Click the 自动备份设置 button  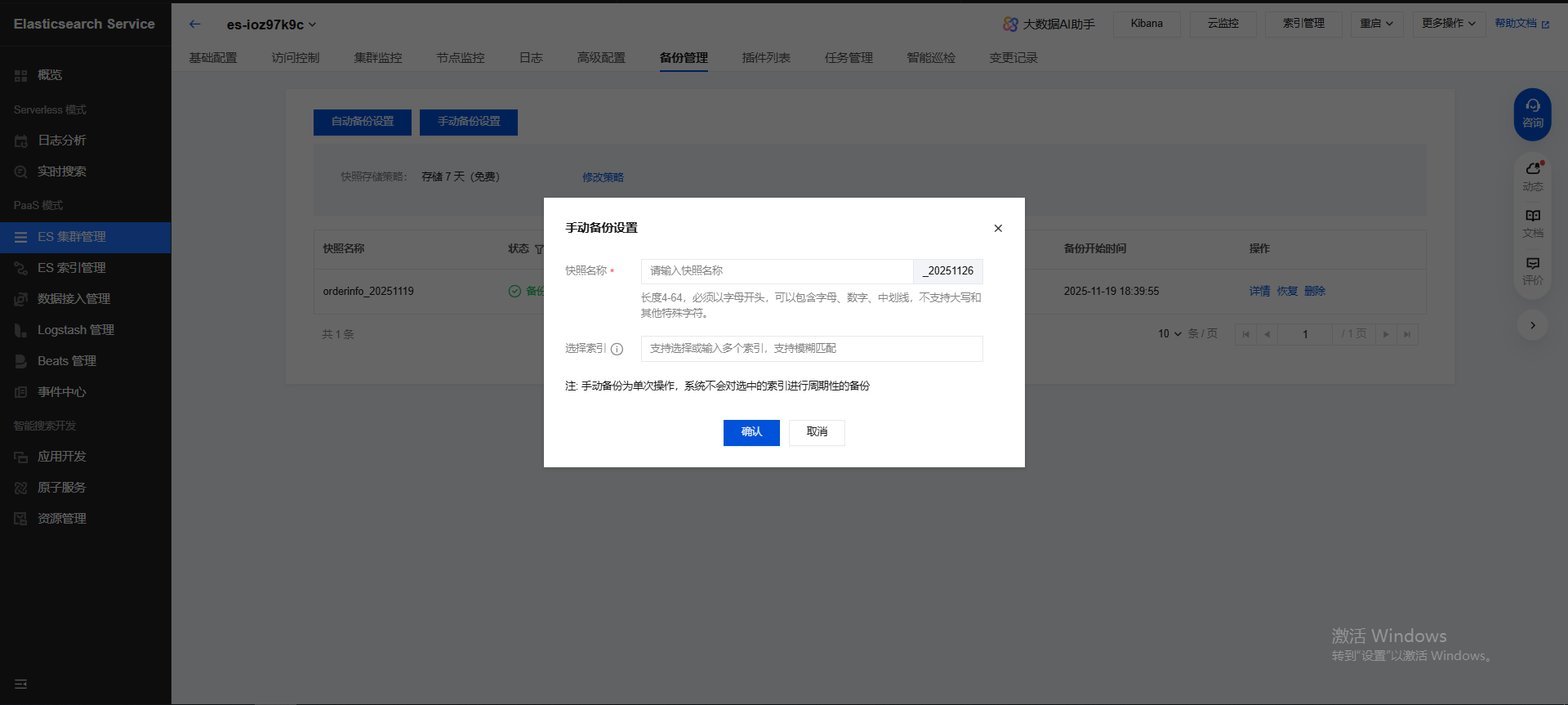(x=363, y=122)
